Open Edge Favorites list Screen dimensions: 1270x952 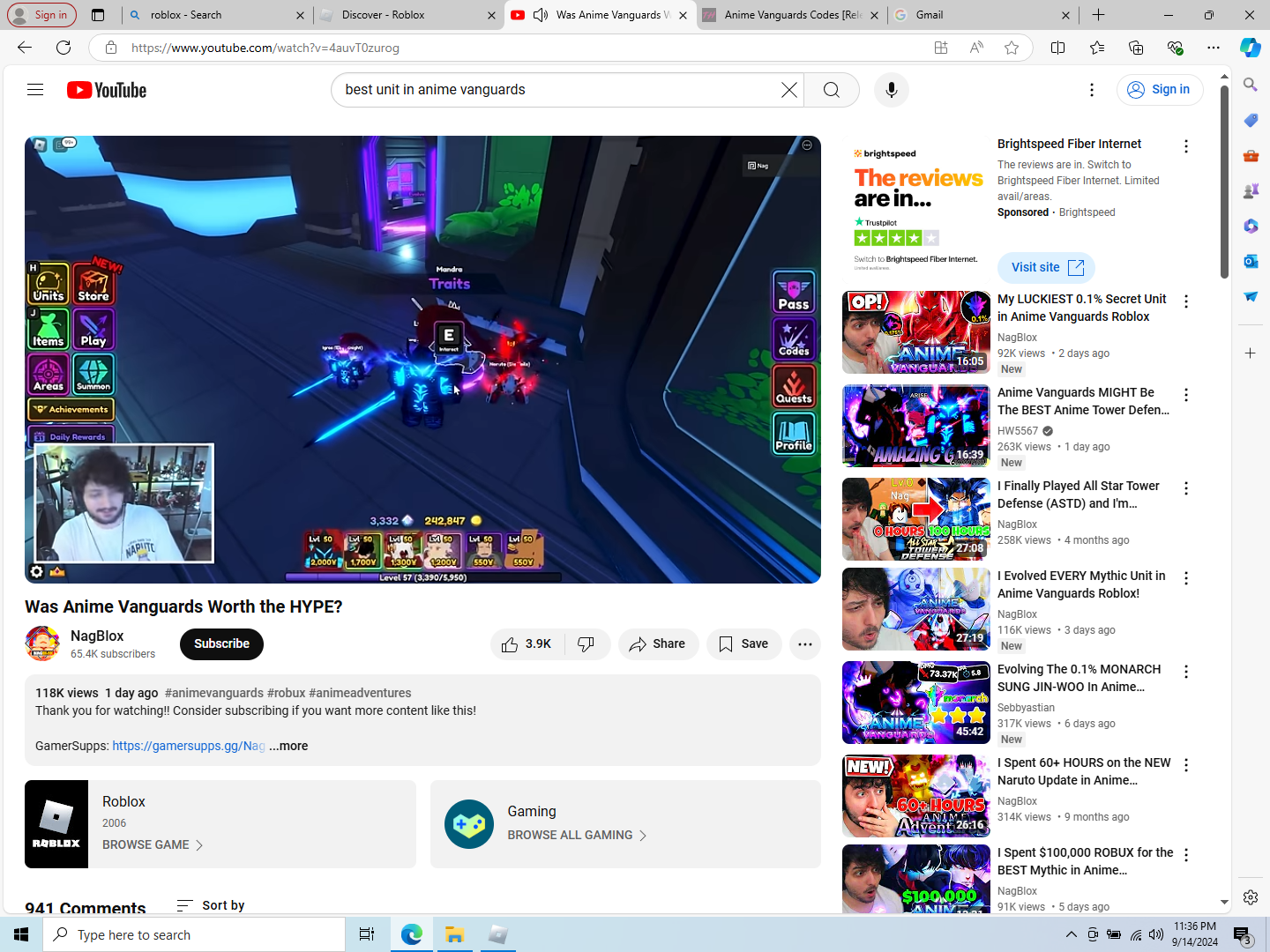click(1097, 48)
